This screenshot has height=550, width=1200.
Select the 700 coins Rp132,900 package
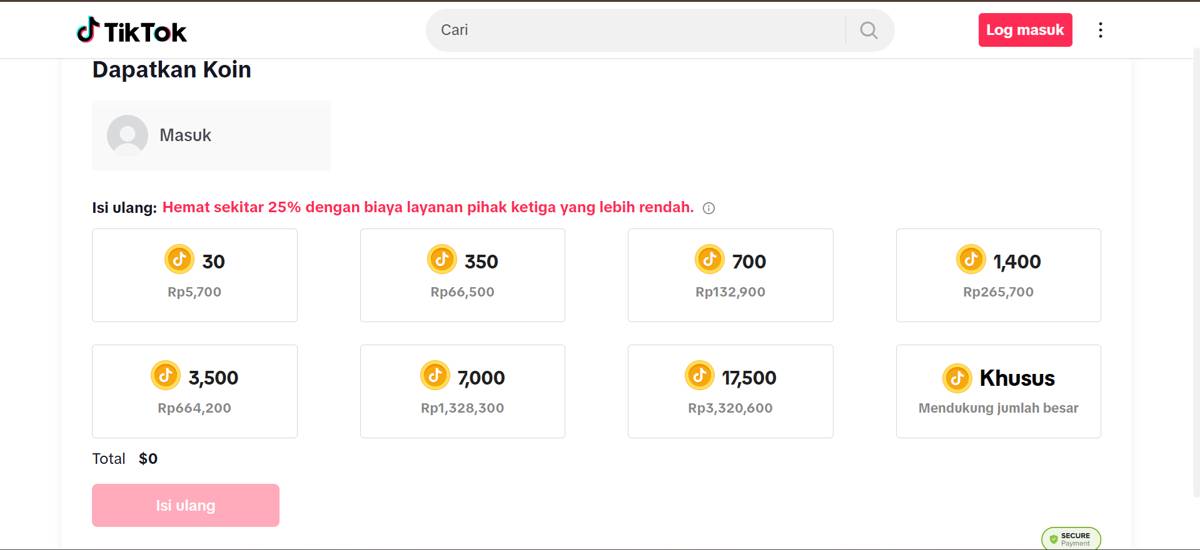730,275
